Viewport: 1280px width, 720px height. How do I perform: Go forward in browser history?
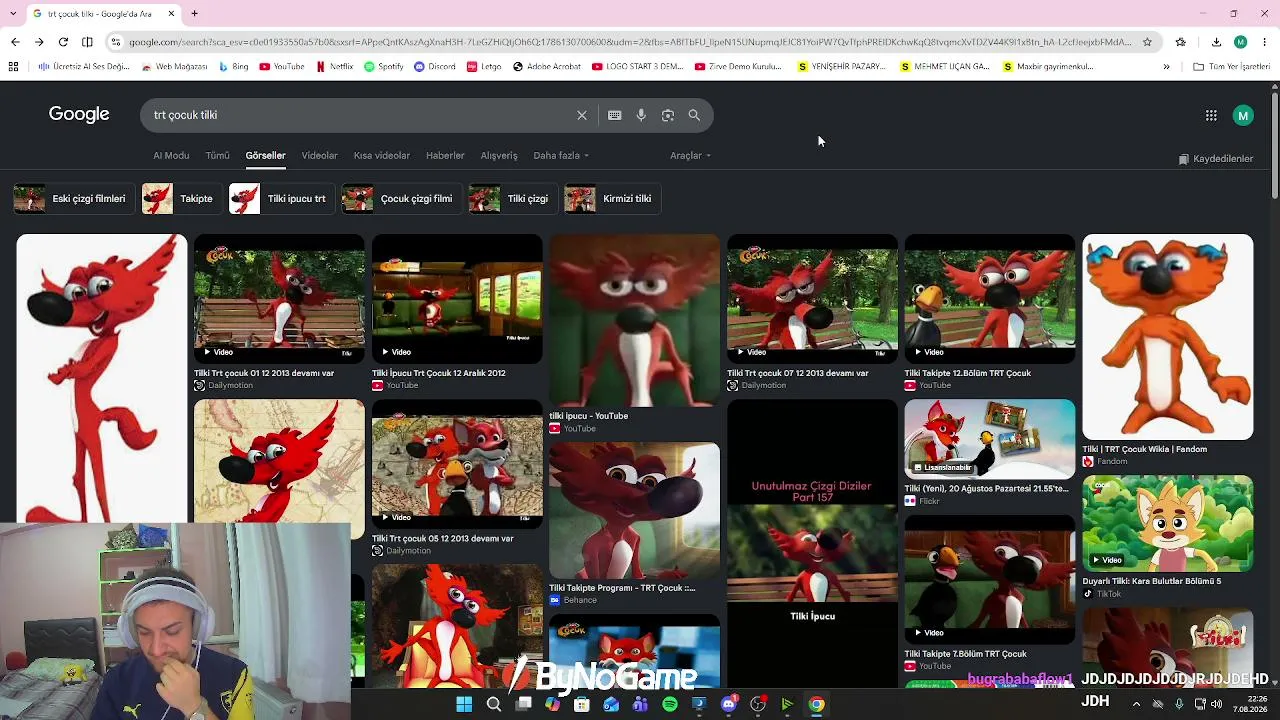coord(39,42)
